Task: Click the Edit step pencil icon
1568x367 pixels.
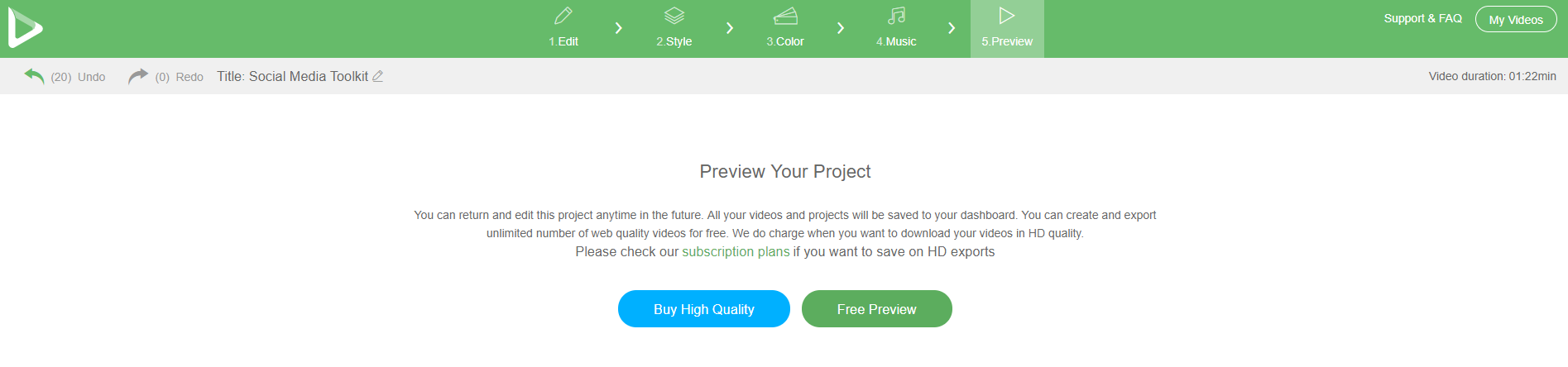Action: tap(563, 16)
